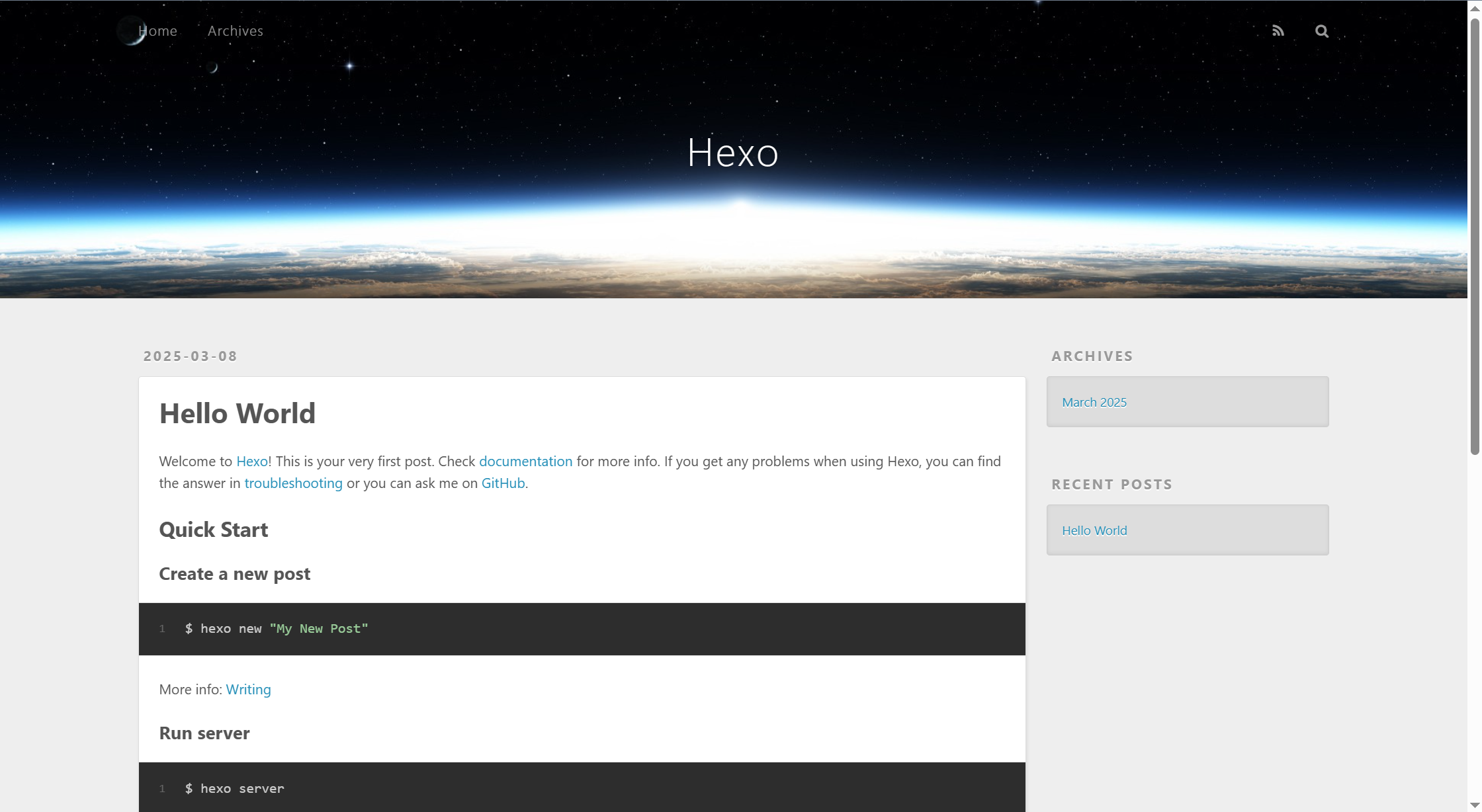Click the $ hexo server code line
The width and height of the screenshot is (1482, 812).
tap(234, 789)
